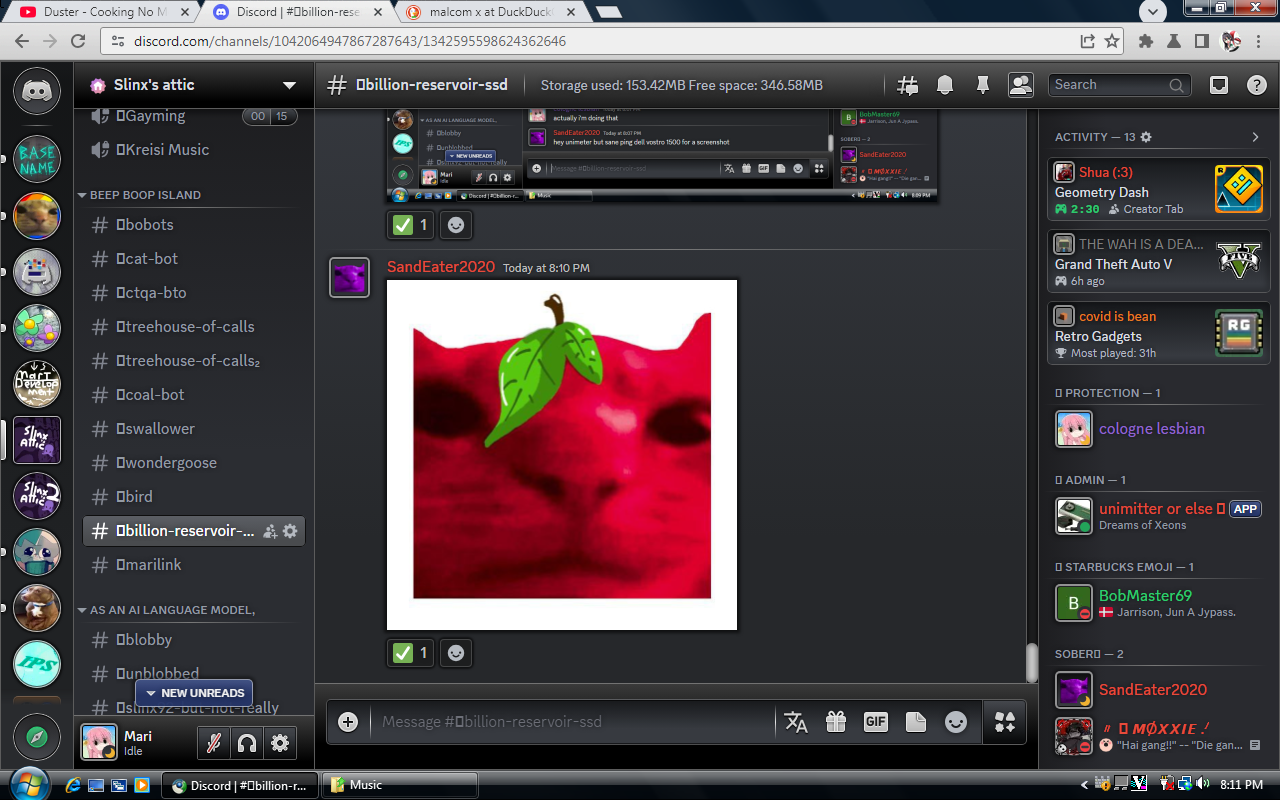Click the message input field

coord(570,722)
